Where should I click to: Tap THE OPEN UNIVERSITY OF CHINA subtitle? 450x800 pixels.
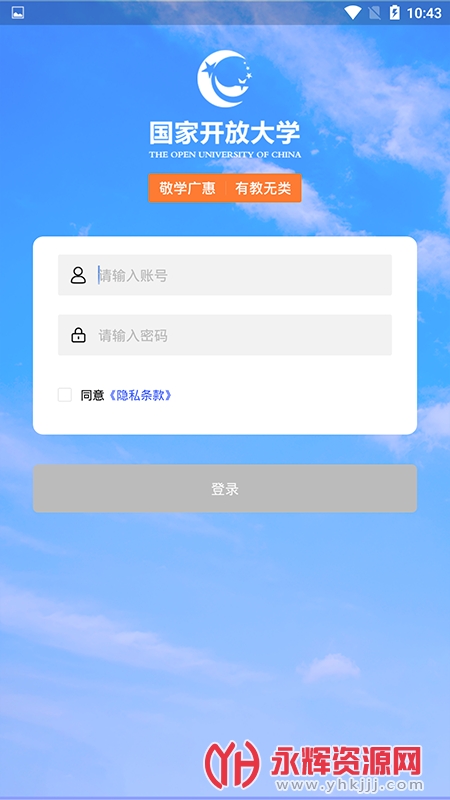[225, 154]
